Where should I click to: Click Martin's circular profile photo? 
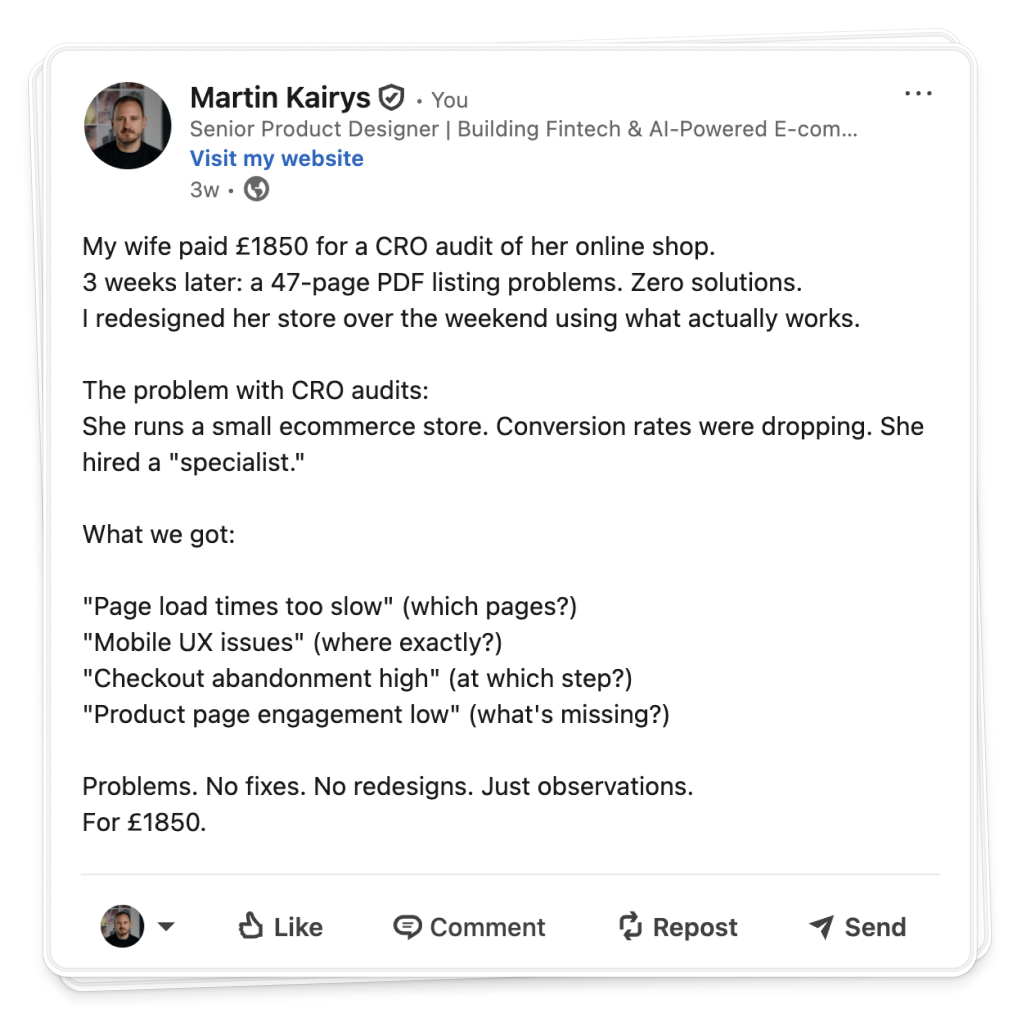coord(127,126)
